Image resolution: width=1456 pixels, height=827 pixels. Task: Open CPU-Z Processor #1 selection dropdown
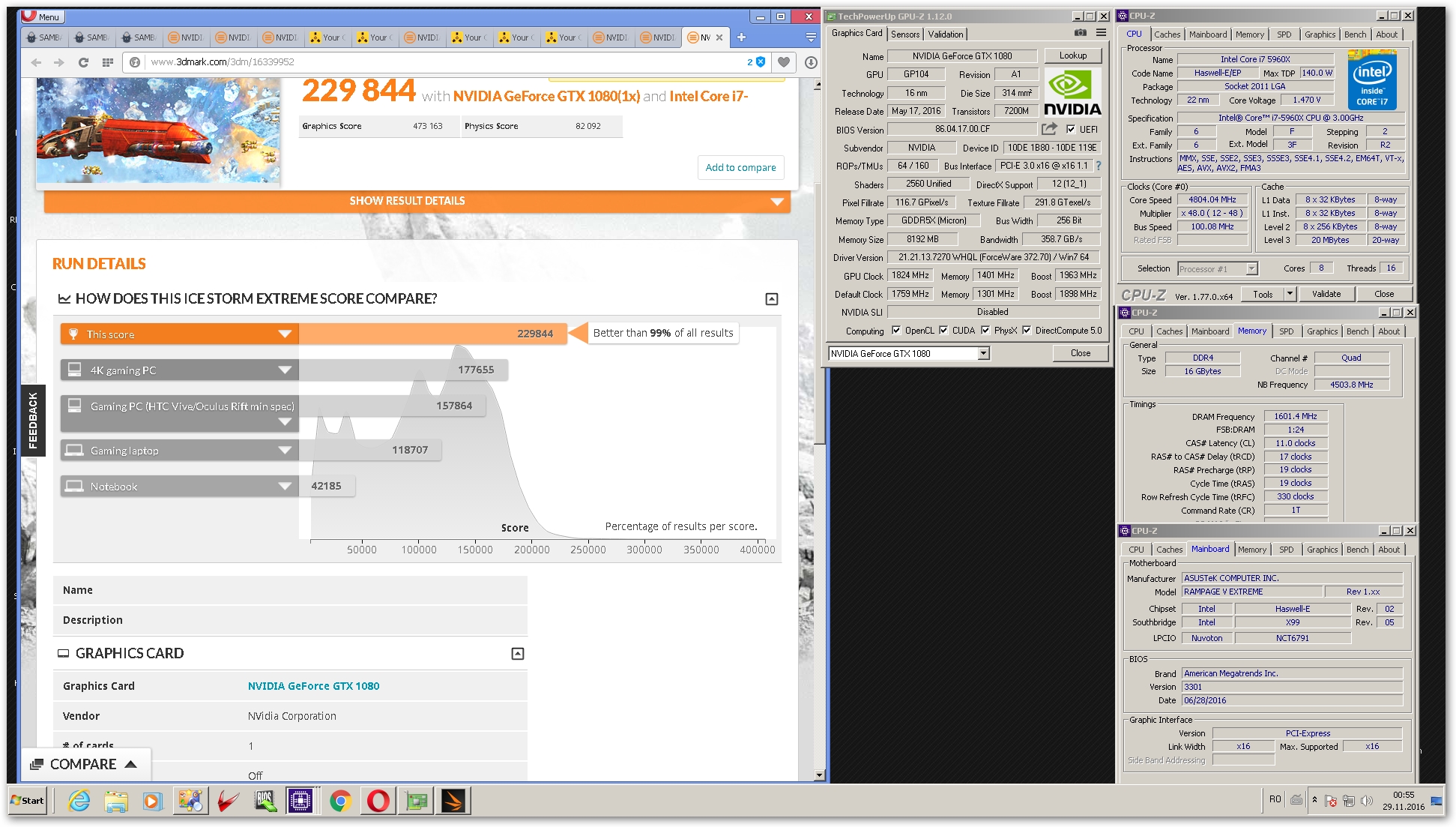click(x=1251, y=268)
